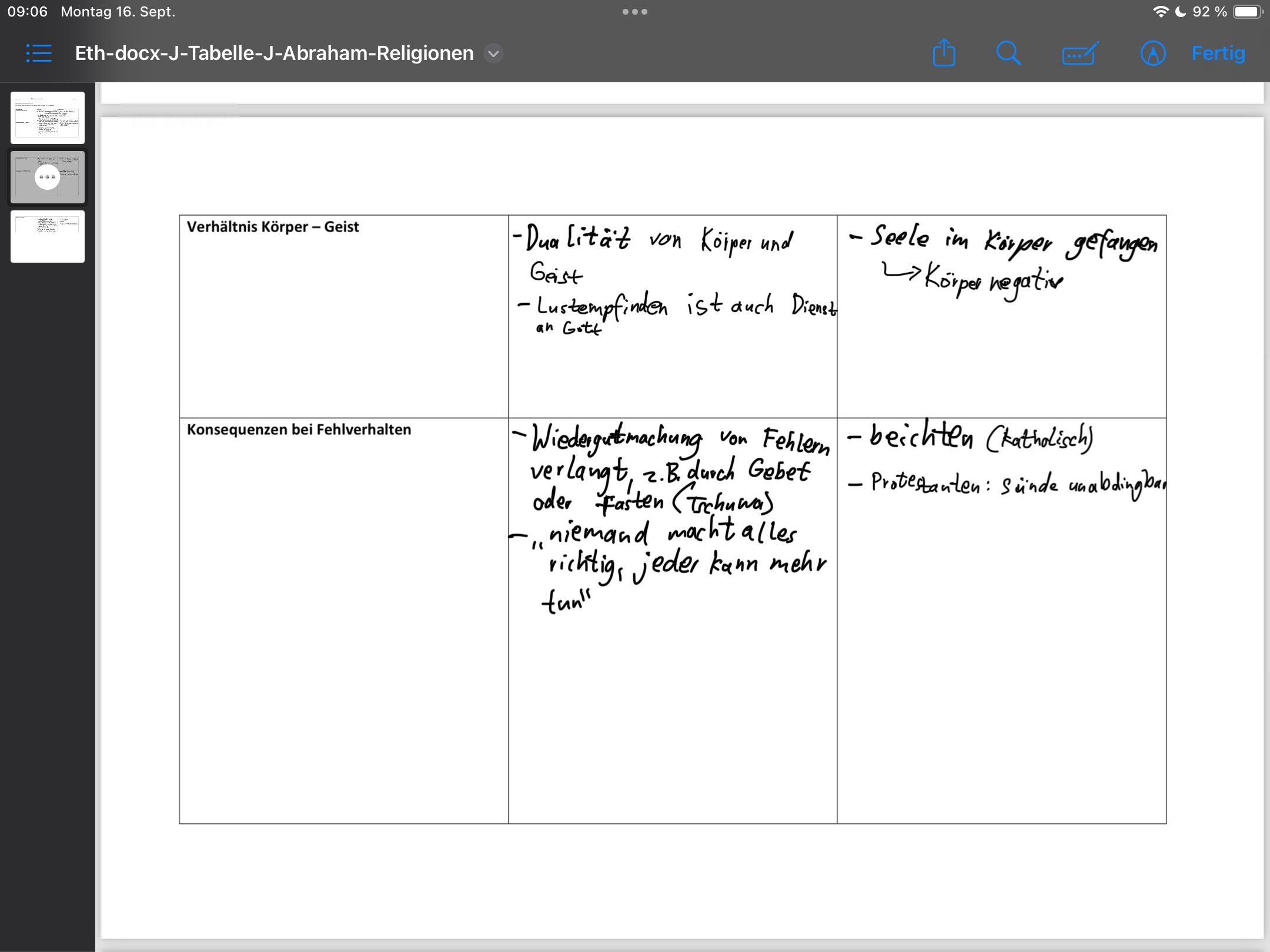
Task: Tap document title Eth-docx-J-Tabelle-J-Abraham-Religionen
Action: point(274,53)
